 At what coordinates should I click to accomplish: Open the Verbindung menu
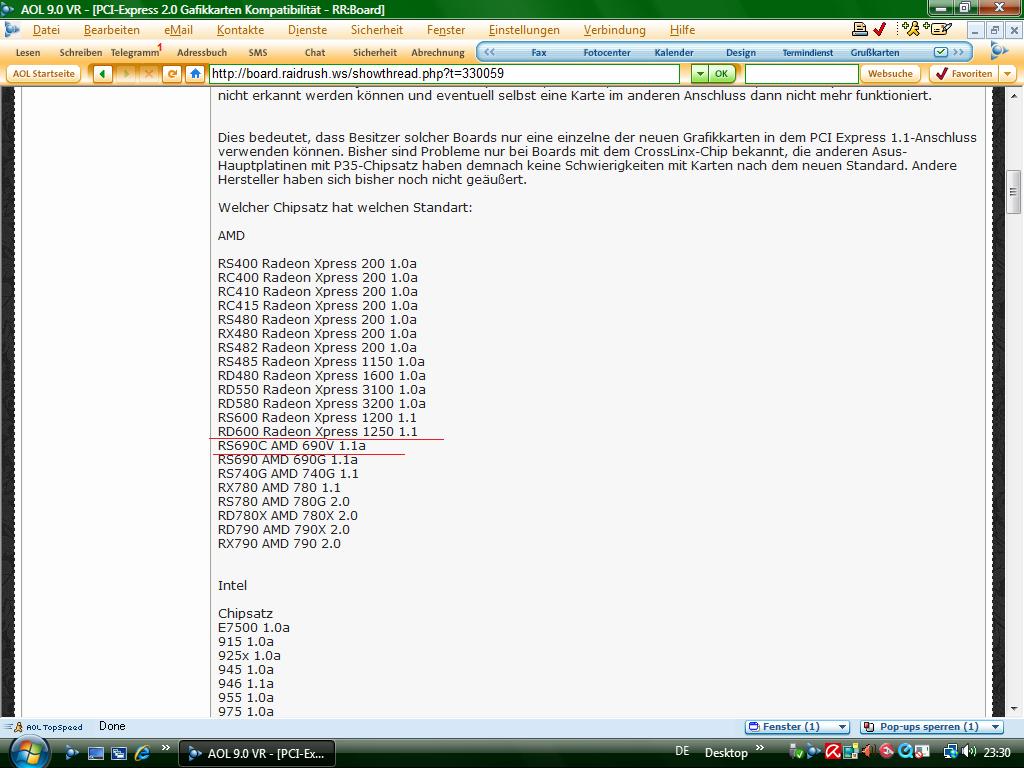click(615, 30)
